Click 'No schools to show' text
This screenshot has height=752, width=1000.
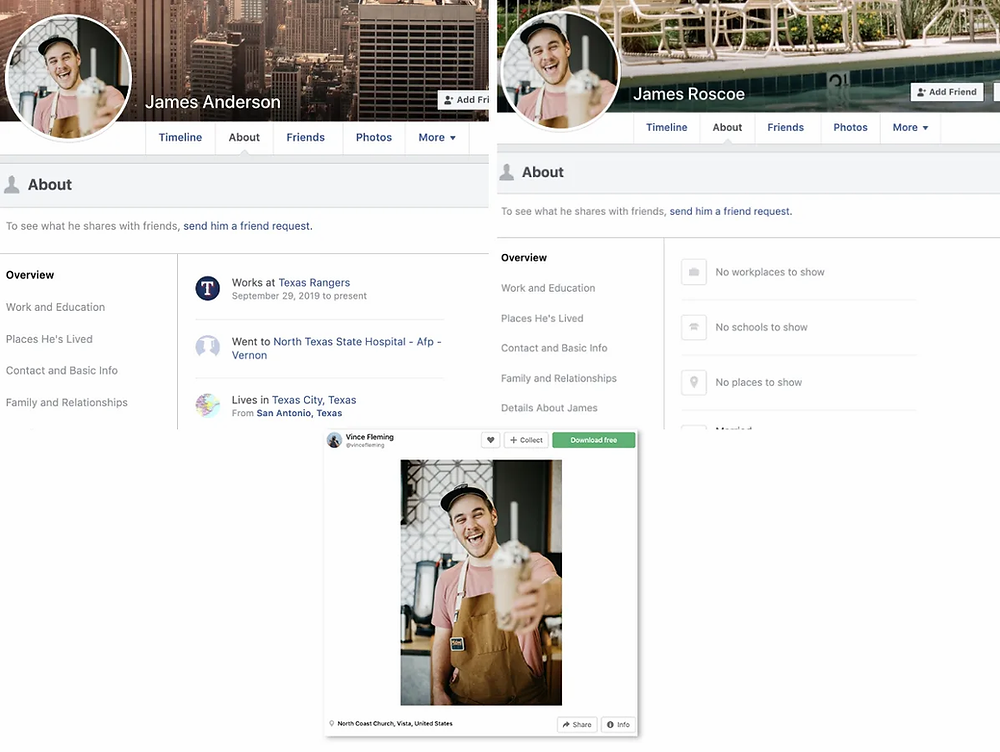click(761, 327)
